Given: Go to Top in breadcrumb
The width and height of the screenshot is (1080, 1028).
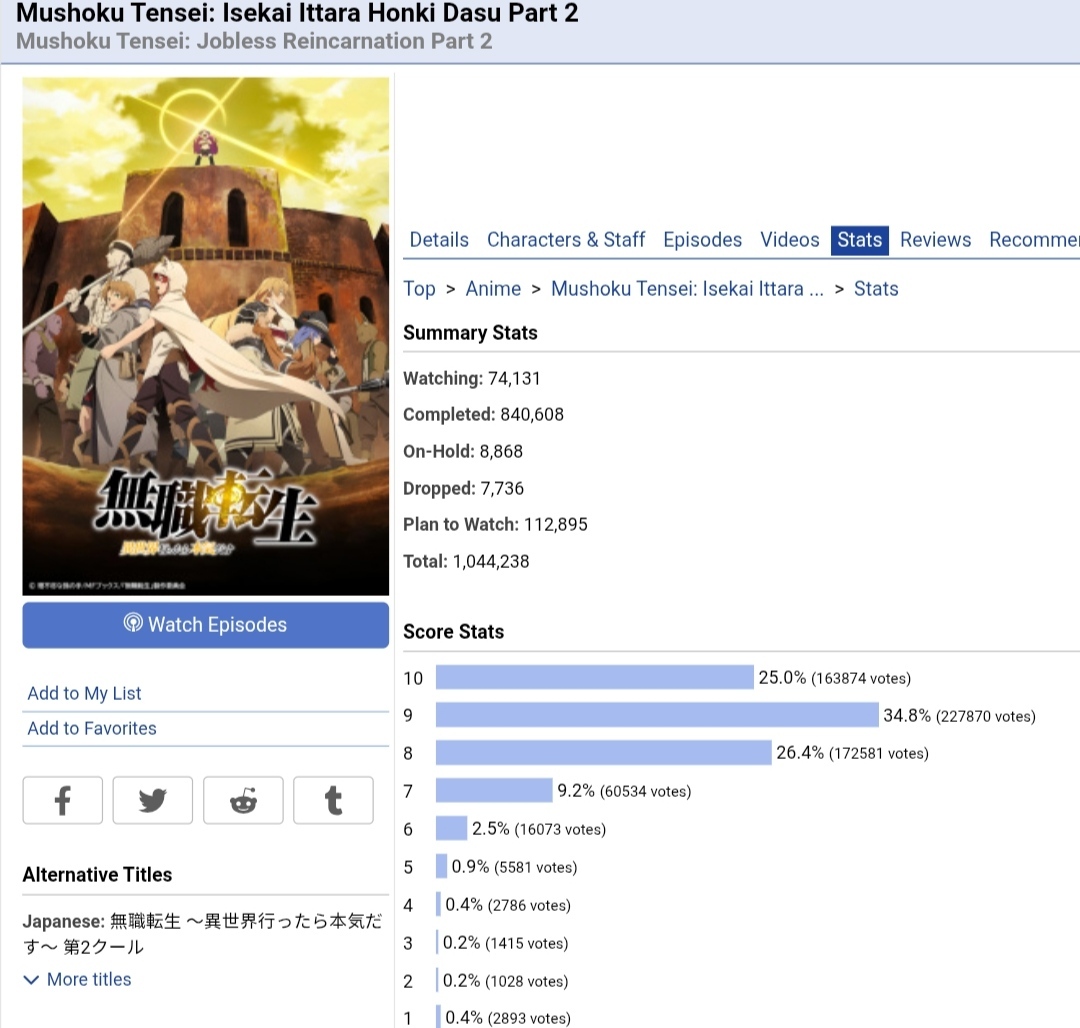Looking at the screenshot, I should point(419,289).
